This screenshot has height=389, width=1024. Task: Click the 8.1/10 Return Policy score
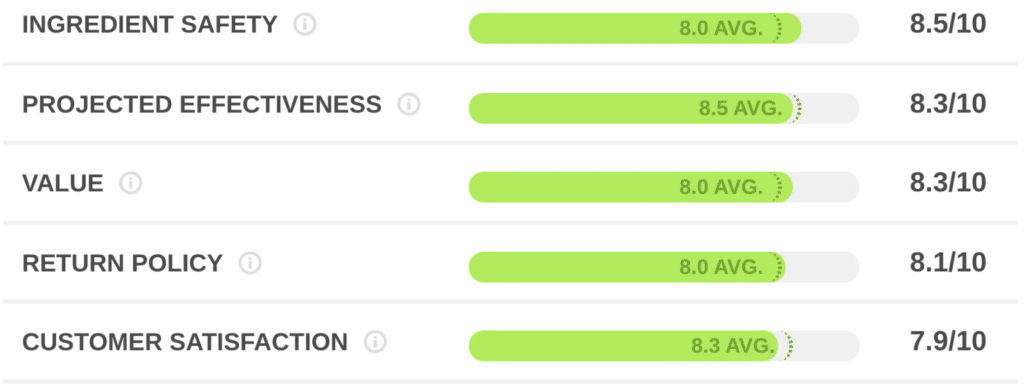pyautogui.click(x=948, y=262)
